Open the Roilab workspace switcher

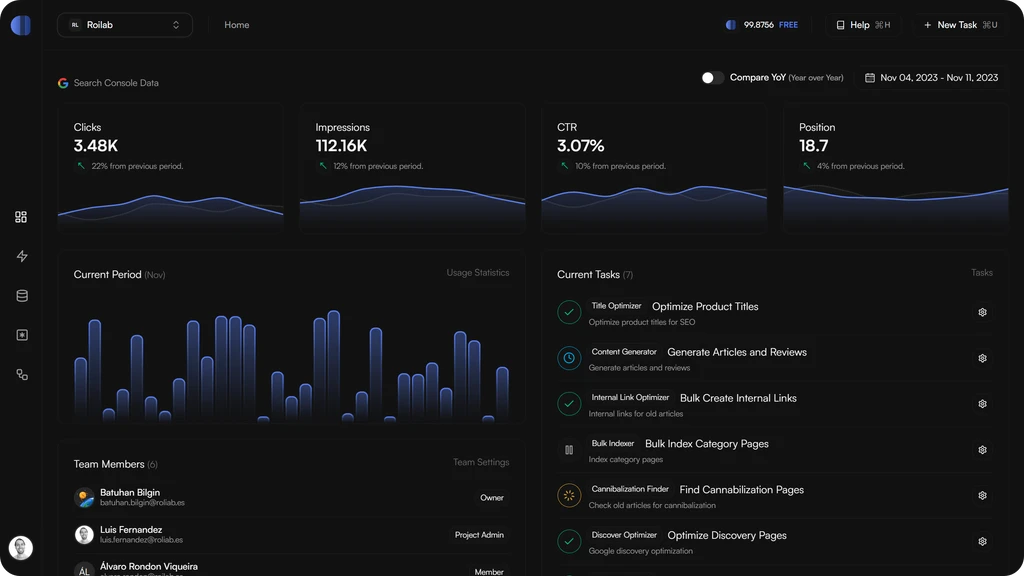click(124, 24)
